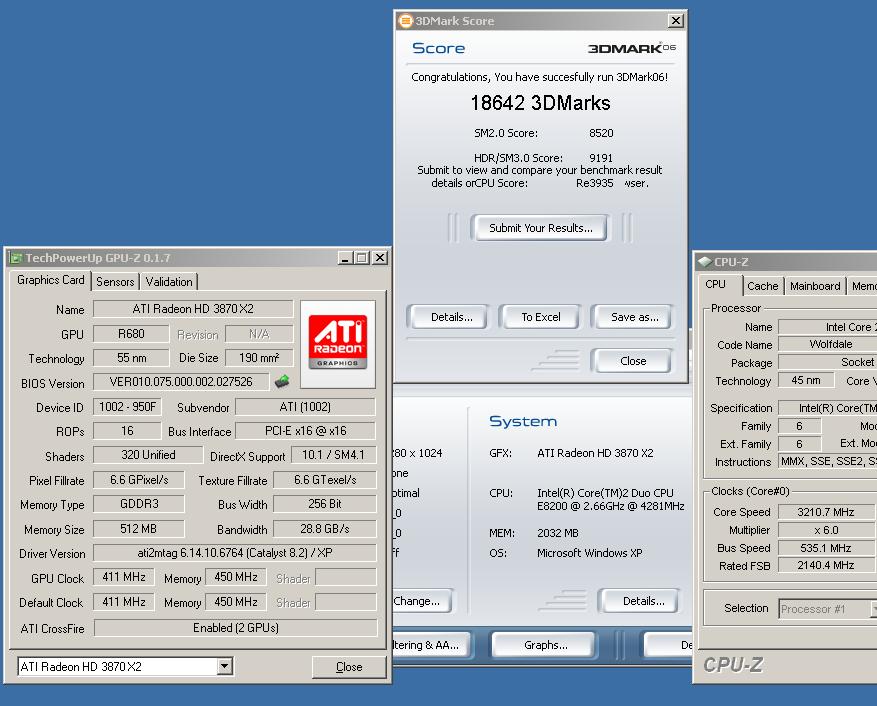The width and height of the screenshot is (877, 706).
Task: Click the Memory Type field GDDR3
Action: pos(139,504)
